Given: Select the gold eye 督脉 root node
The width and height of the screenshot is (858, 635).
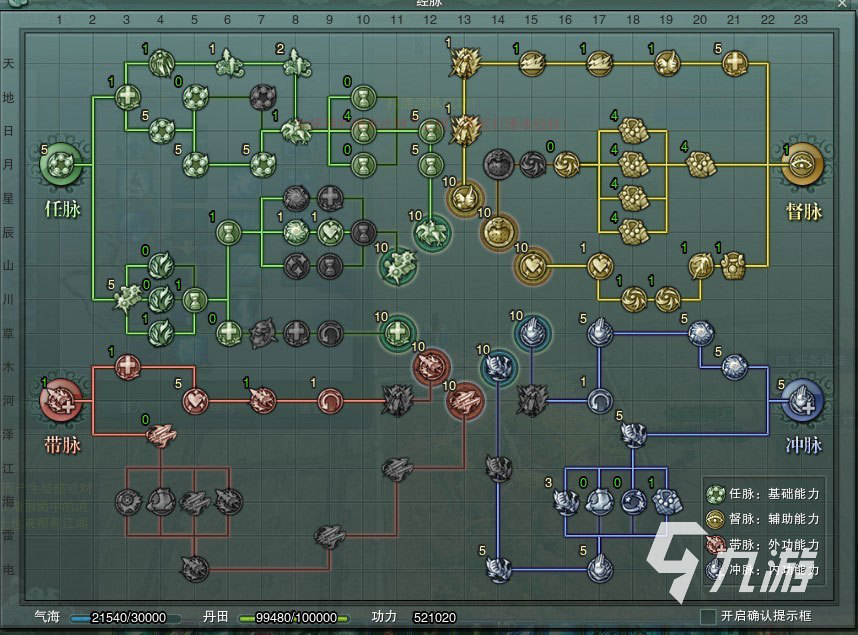Looking at the screenshot, I should click(x=801, y=164).
